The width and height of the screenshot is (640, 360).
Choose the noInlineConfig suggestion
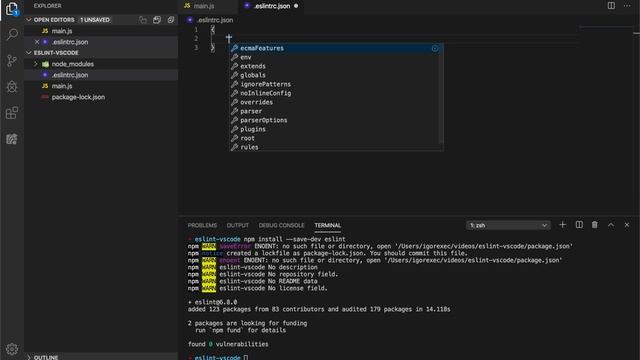(x=336, y=93)
